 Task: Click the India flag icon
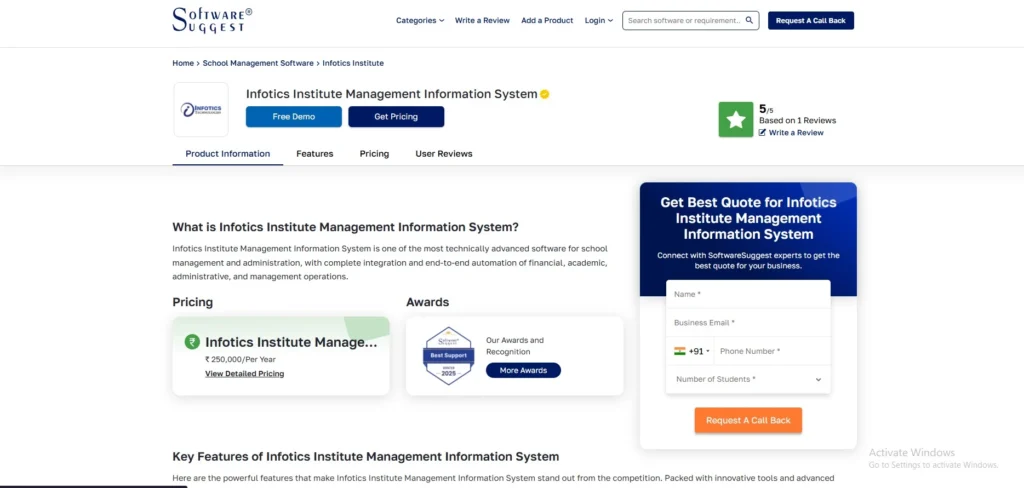click(x=680, y=351)
